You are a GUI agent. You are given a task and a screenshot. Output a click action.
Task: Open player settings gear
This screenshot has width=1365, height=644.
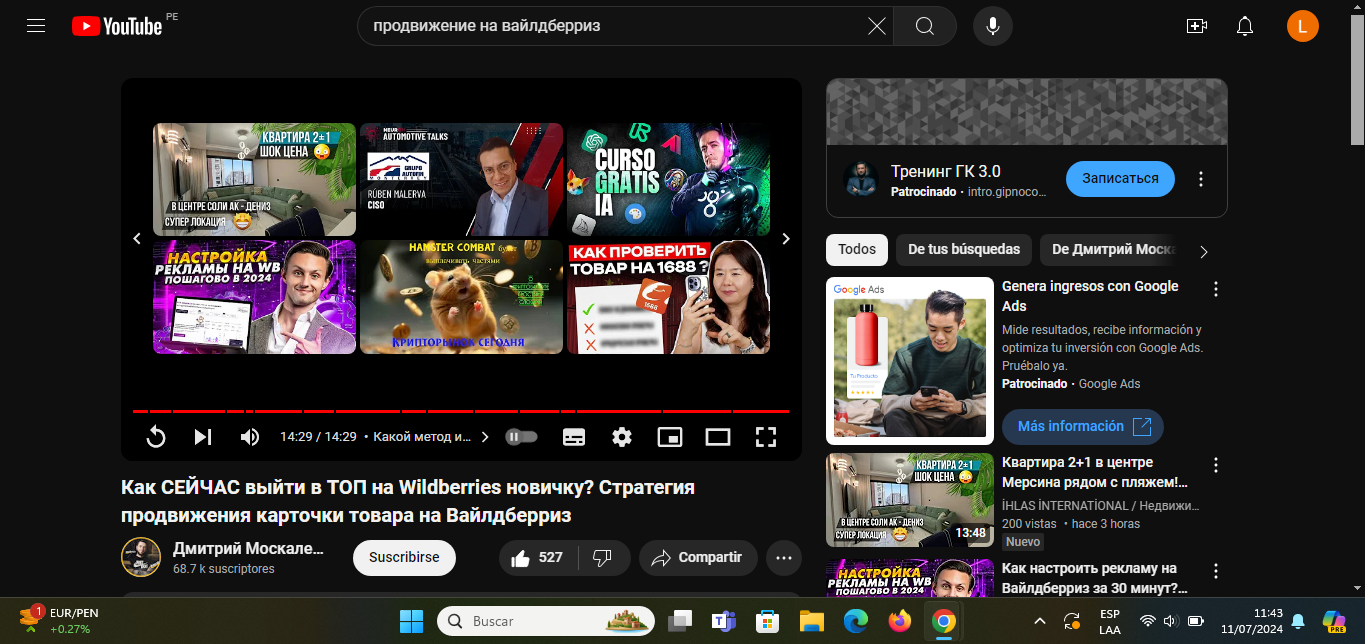(x=622, y=437)
